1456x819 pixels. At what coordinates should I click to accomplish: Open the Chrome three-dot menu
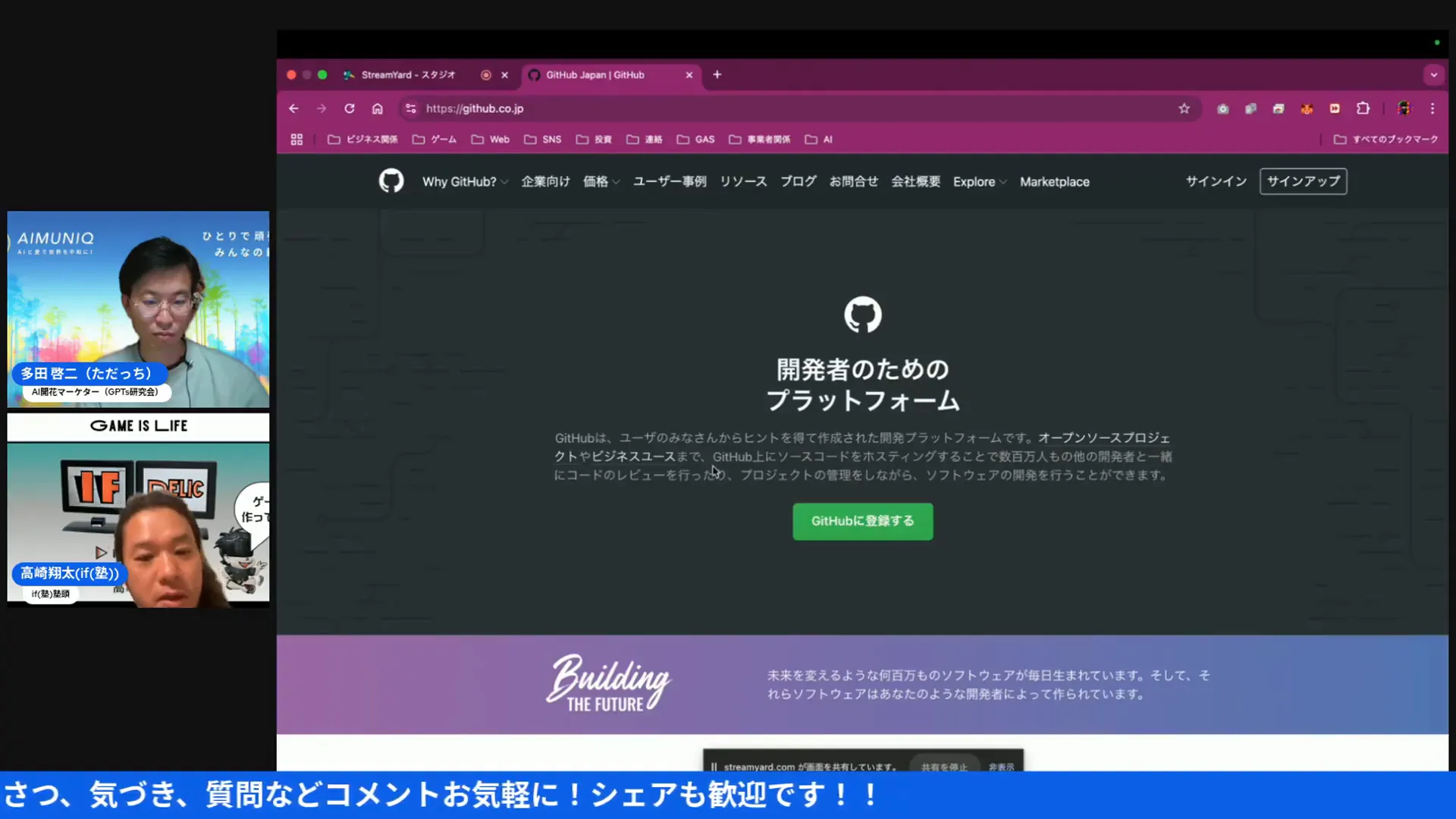[x=1432, y=108]
